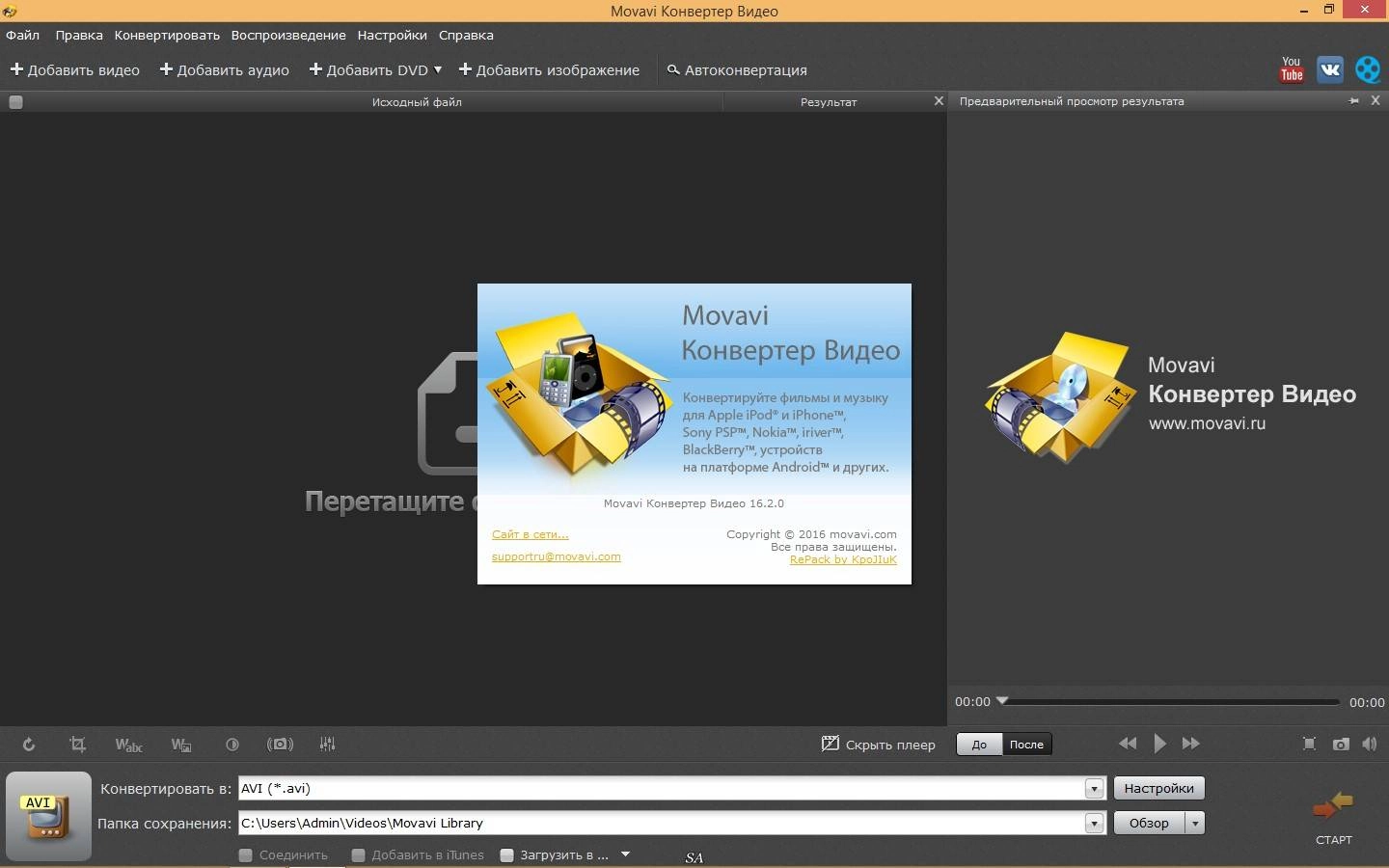Image resolution: width=1389 pixels, height=868 pixels.
Task: Mute the player volume icon
Action: (1370, 744)
